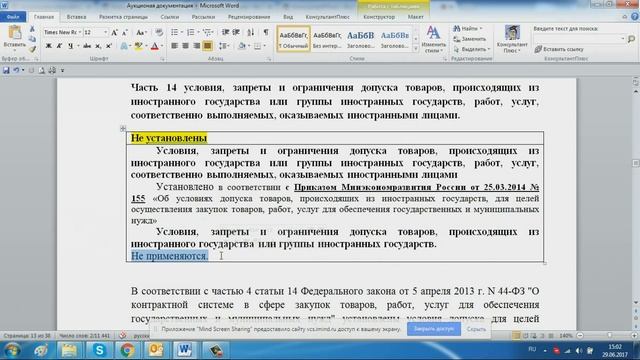Image resolution: width=640 pixels, height=360 pixels.
Task: Click Вставить ссылку (Insert link) button
Action: [559, 49]
